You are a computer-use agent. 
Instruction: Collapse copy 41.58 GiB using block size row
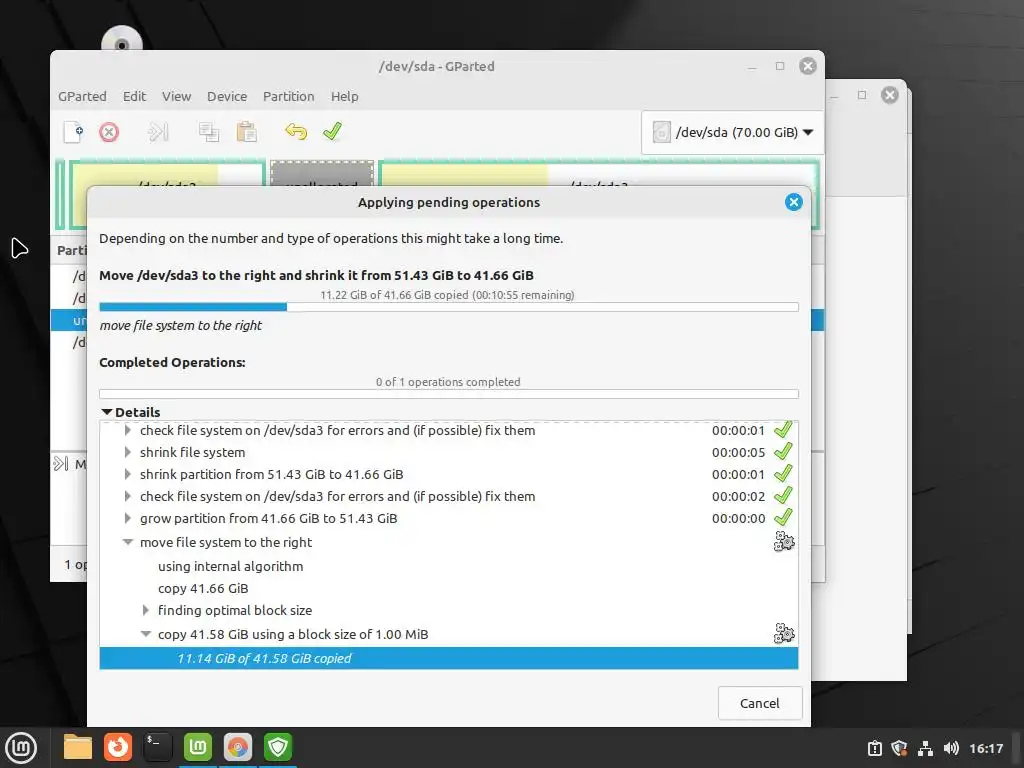tap(146, 634)
